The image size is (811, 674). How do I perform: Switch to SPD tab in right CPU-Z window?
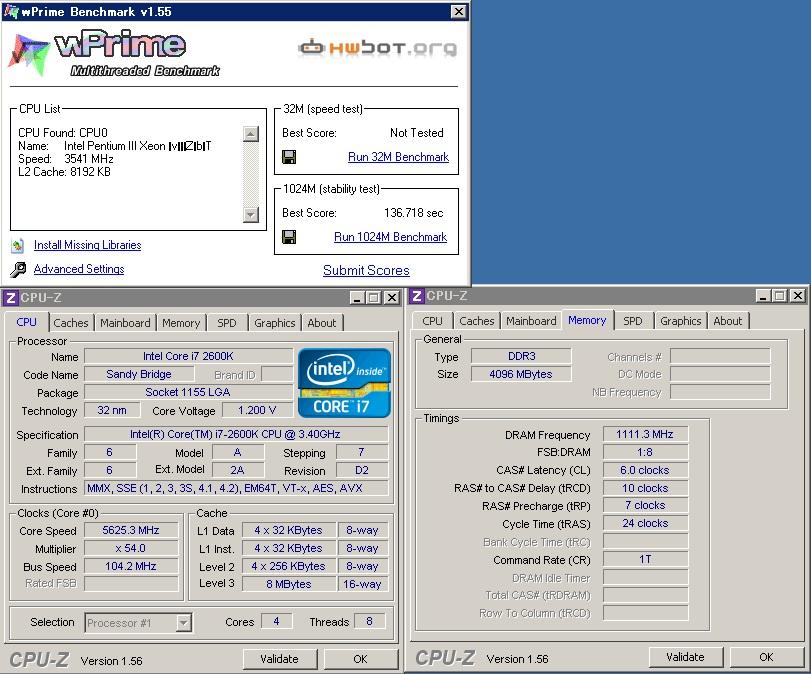633,321
